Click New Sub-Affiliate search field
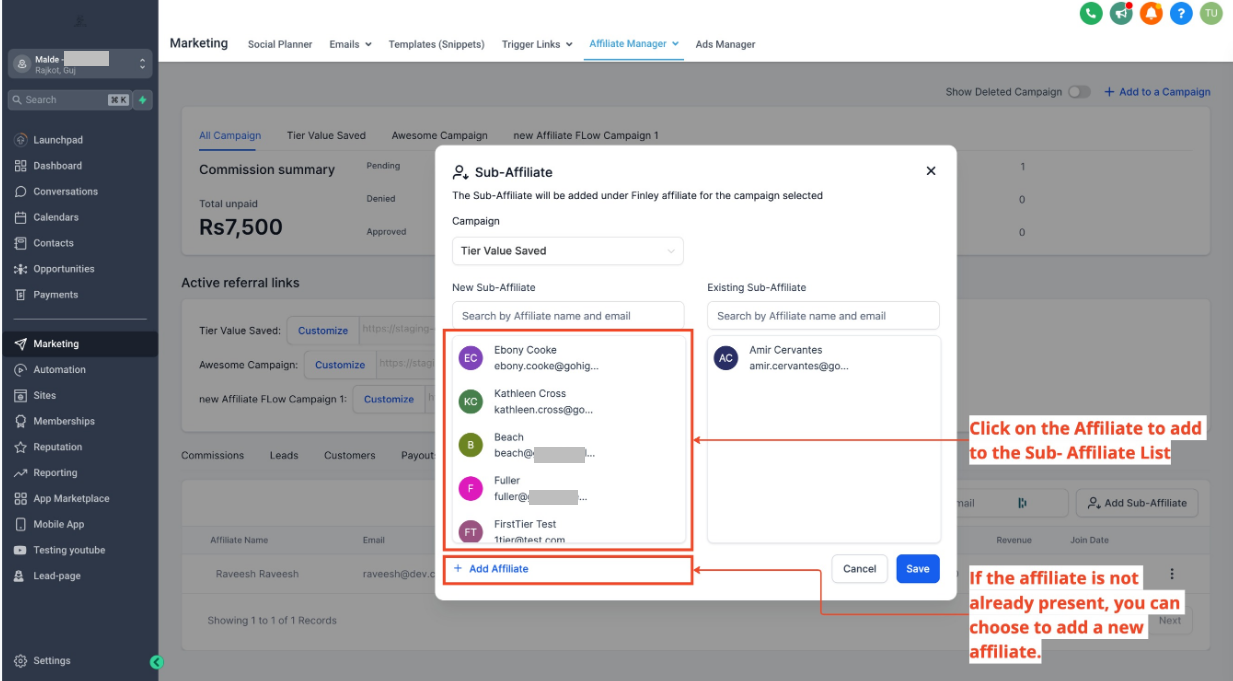The image size is (1233, 681). (x=568, y=316)
